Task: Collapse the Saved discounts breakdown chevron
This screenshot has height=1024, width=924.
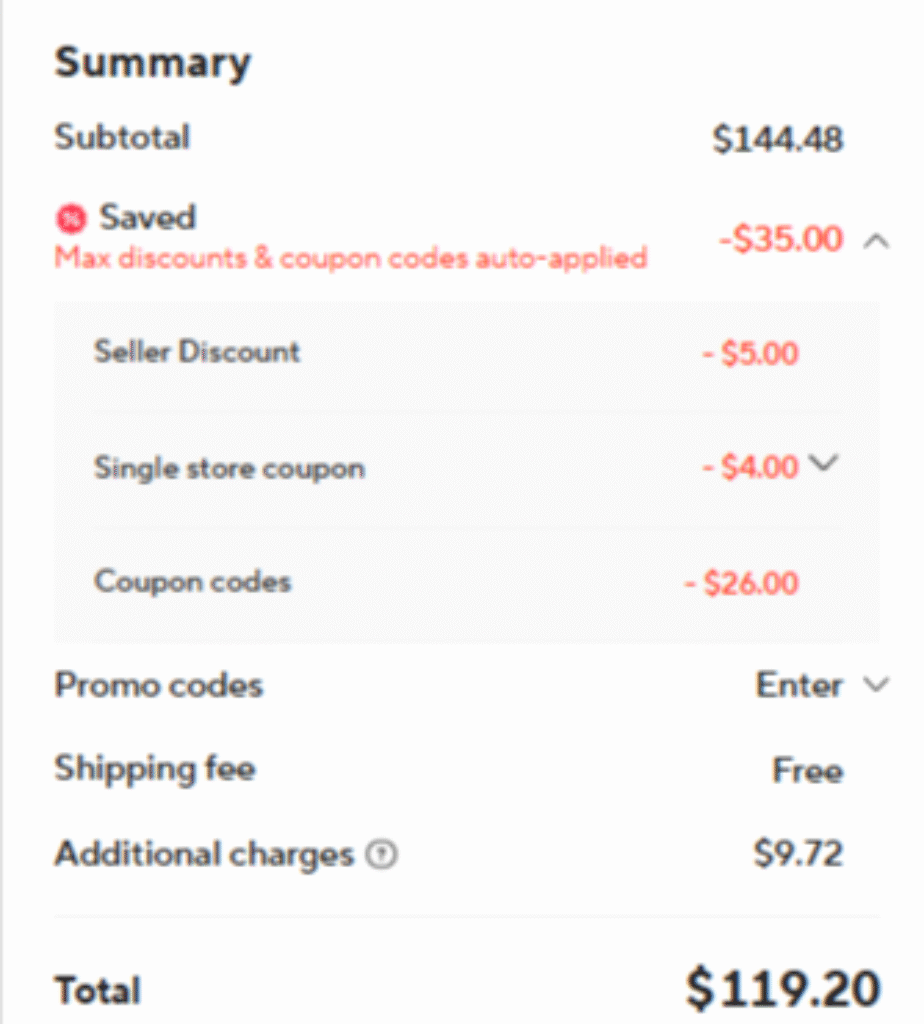Action: tap(875, 240)
